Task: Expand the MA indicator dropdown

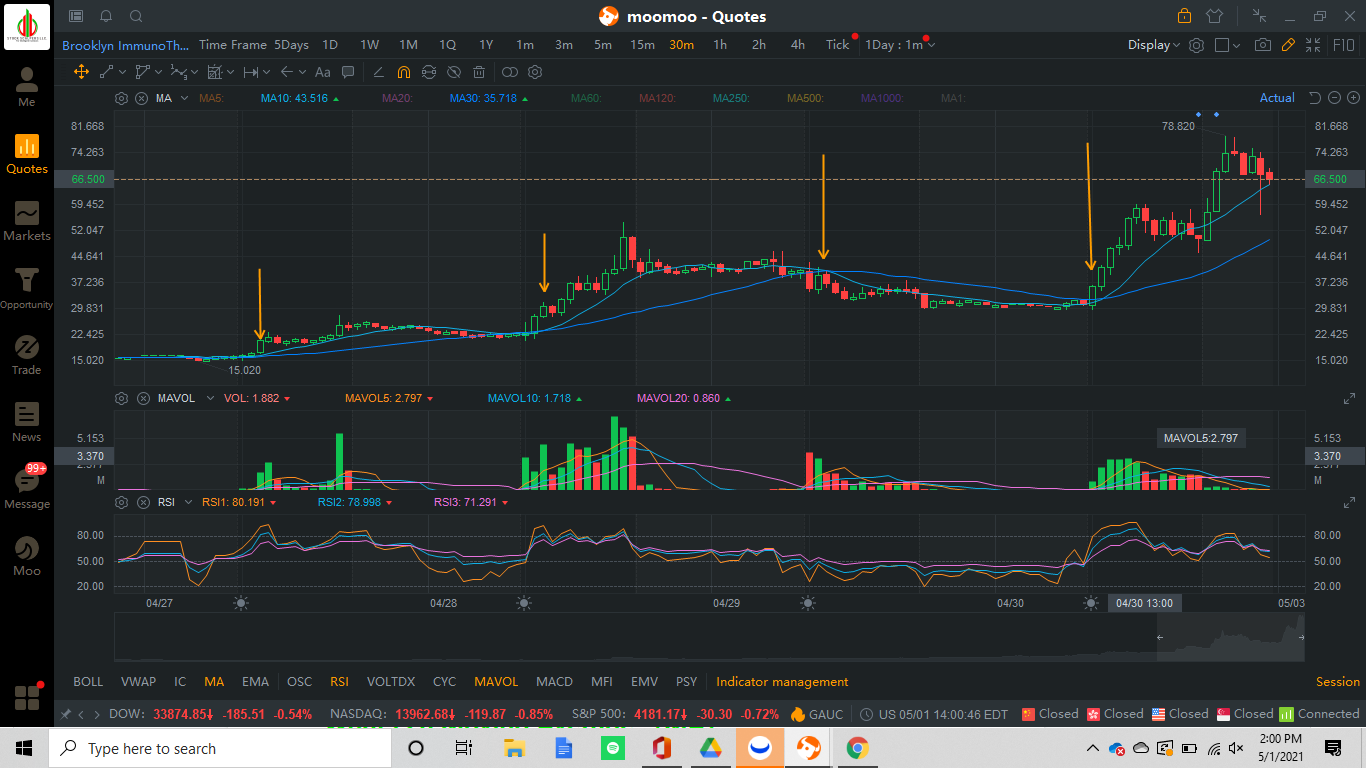Action: [185, 98]
